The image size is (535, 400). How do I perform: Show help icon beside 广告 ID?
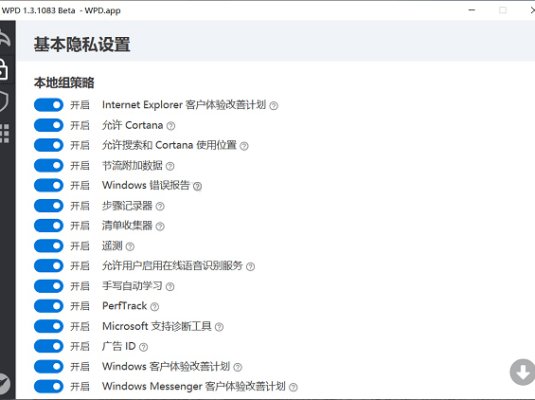click(144, 347)
